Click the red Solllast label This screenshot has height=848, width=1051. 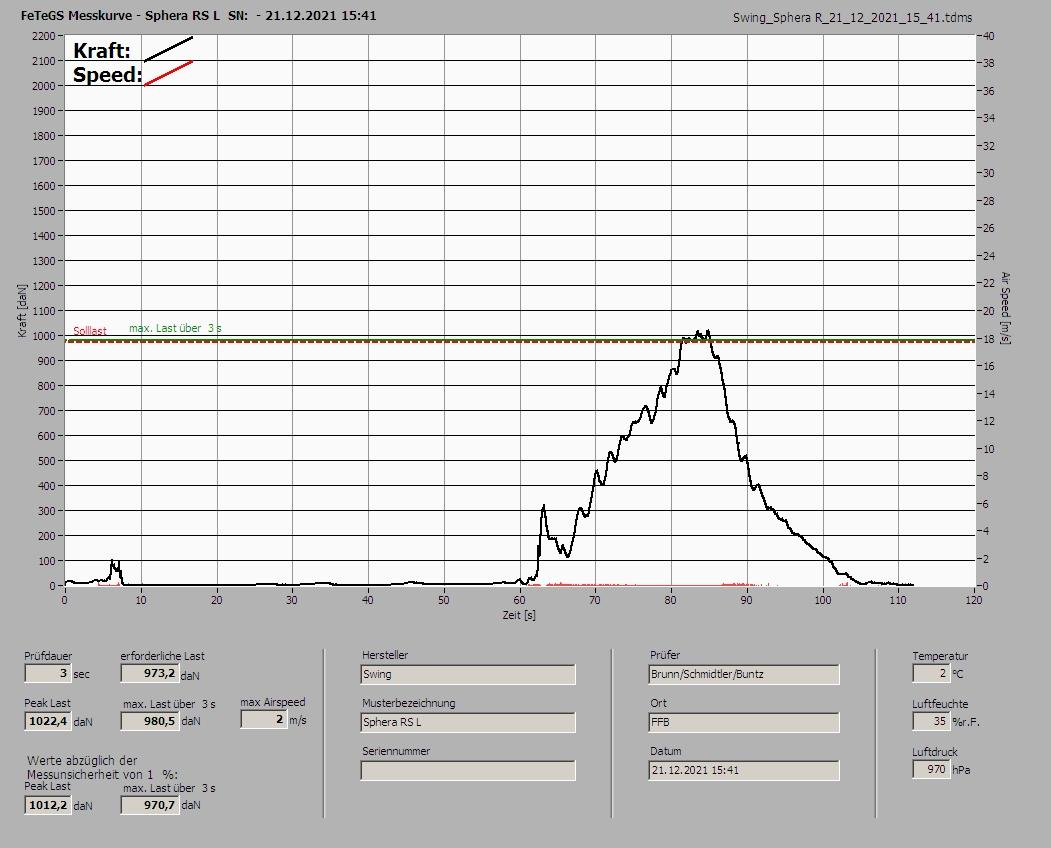90,330
